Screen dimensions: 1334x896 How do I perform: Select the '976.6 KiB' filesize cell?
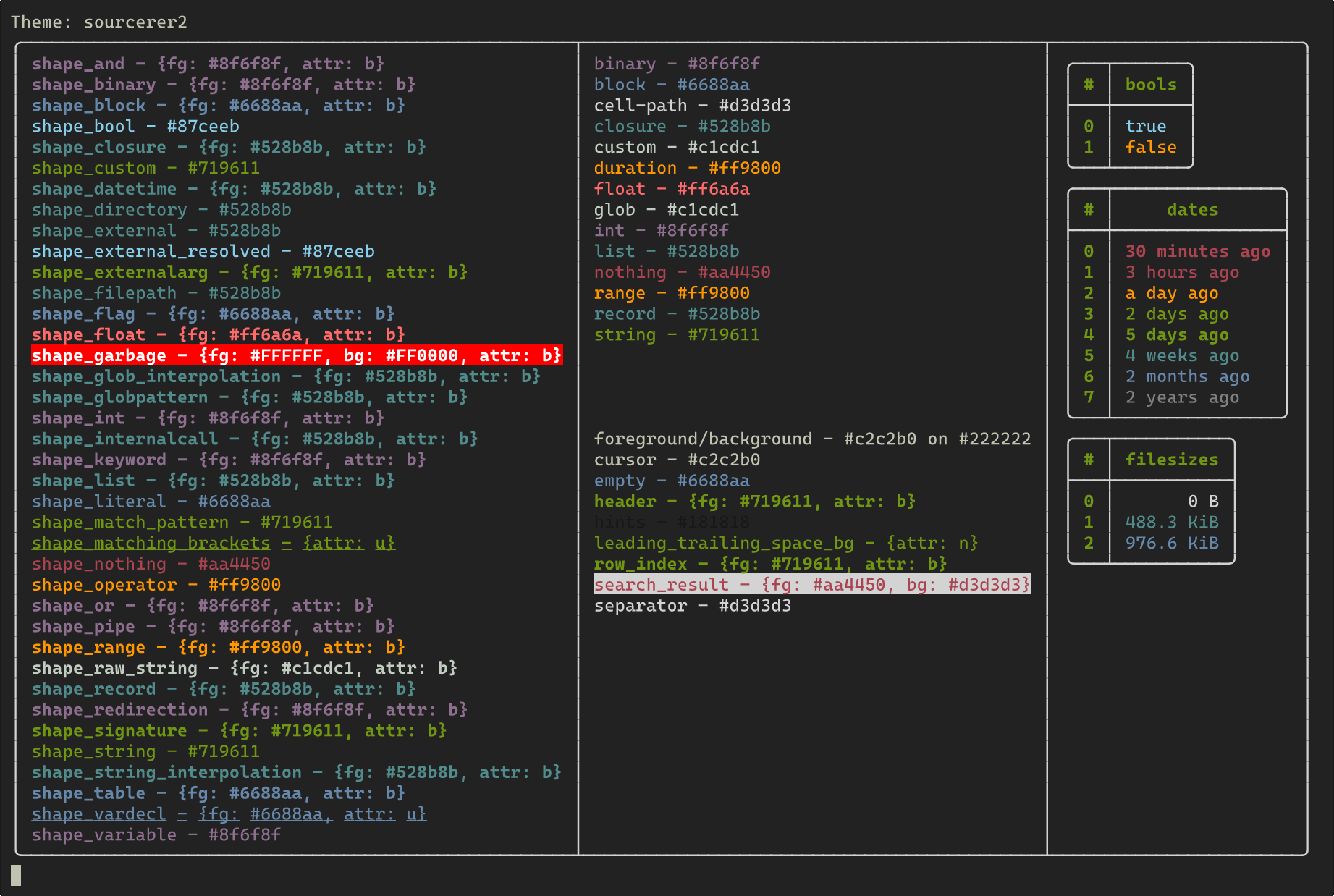pos(1171,544)
